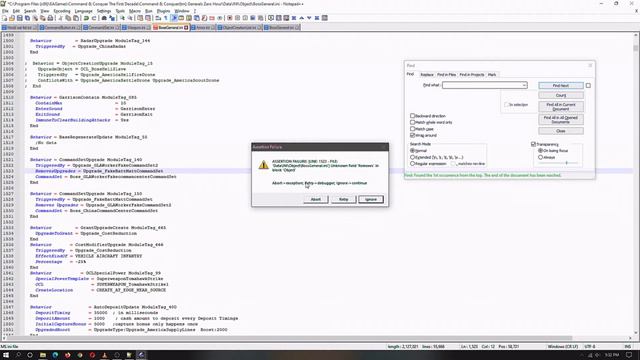Screen dimensions: 640x360
Task: Open the File menu
Action: coord(5,11)
